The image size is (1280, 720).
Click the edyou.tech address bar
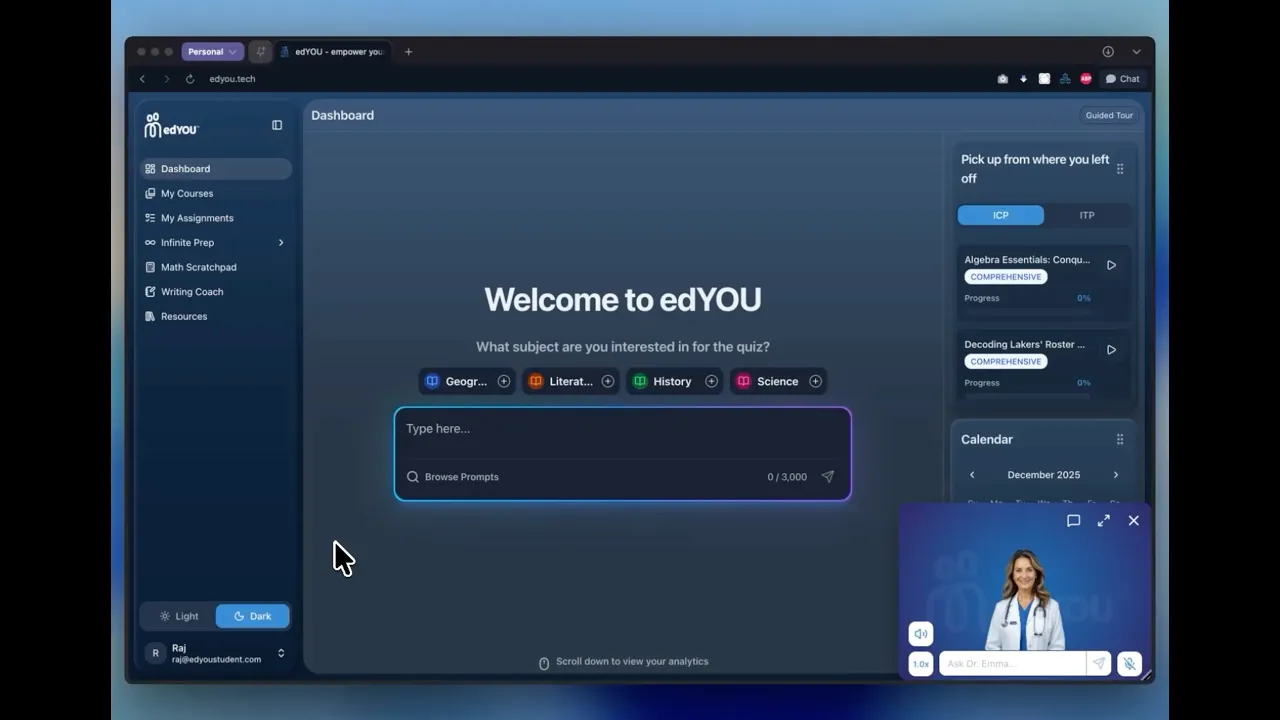[232, 79]
